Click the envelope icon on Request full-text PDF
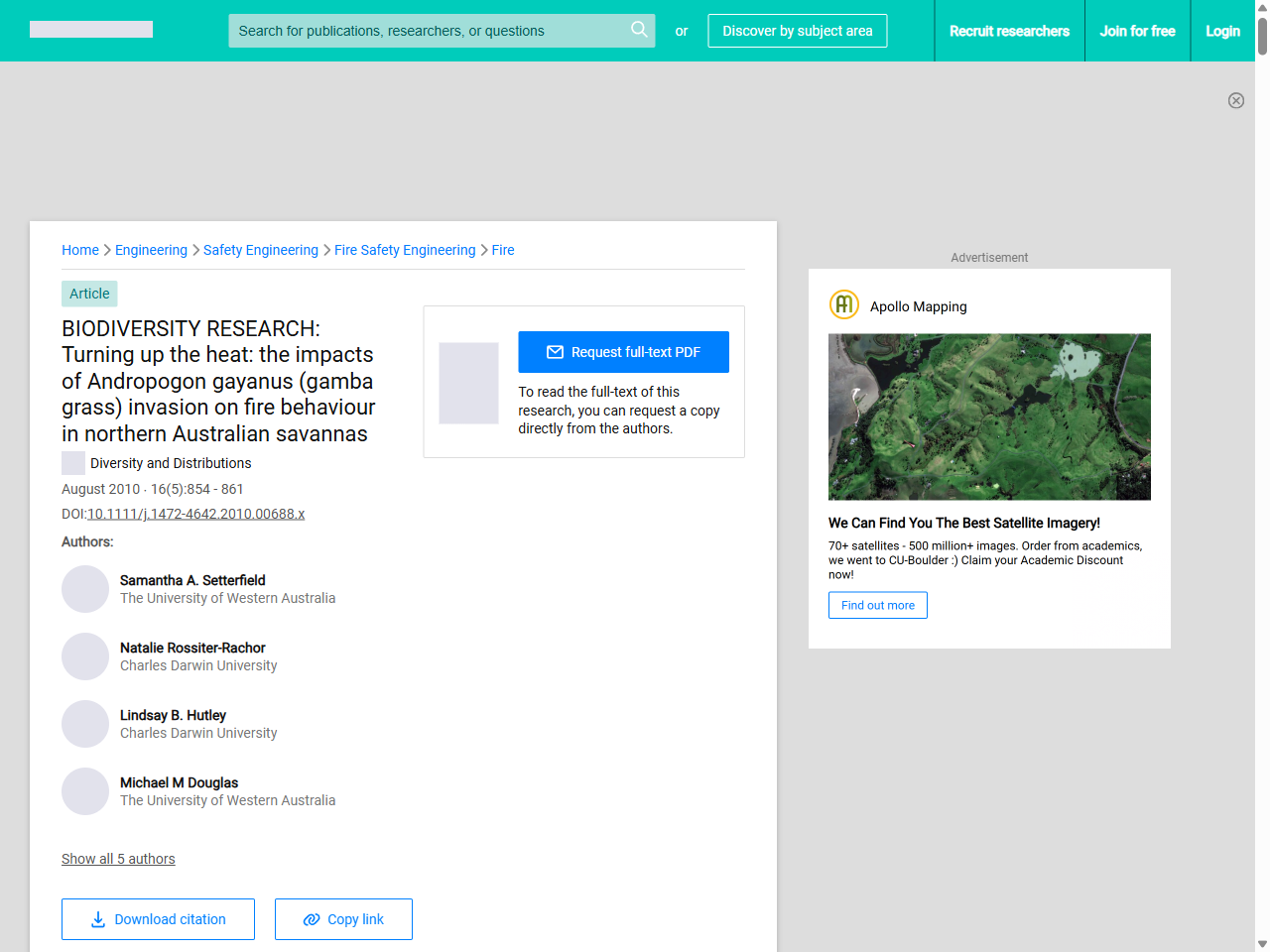 [x=556, y=351]
